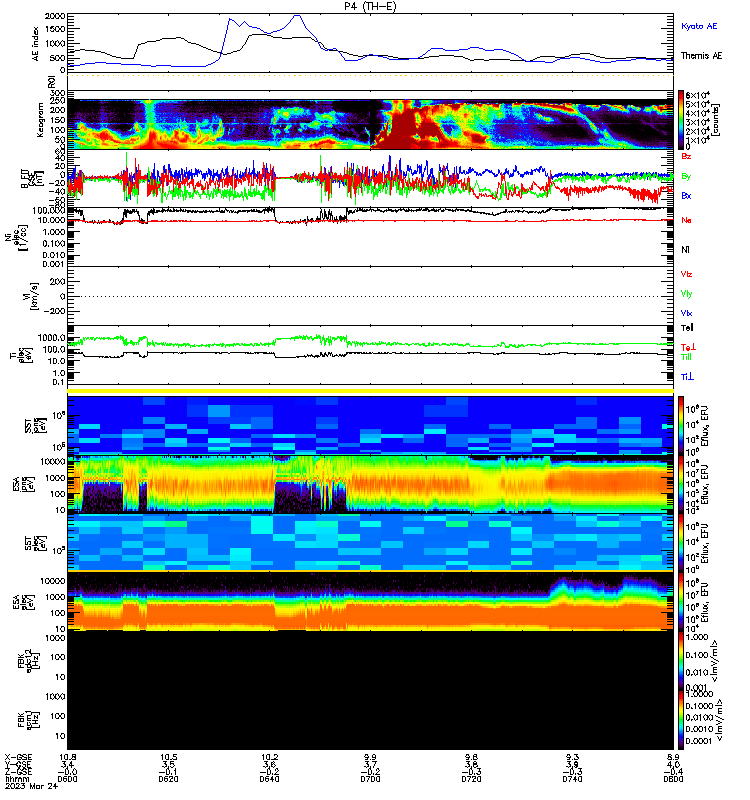Select the blue Ti perpendicular legend label
Viewport: 750px width, 800px height.
[x=687, y=377]
